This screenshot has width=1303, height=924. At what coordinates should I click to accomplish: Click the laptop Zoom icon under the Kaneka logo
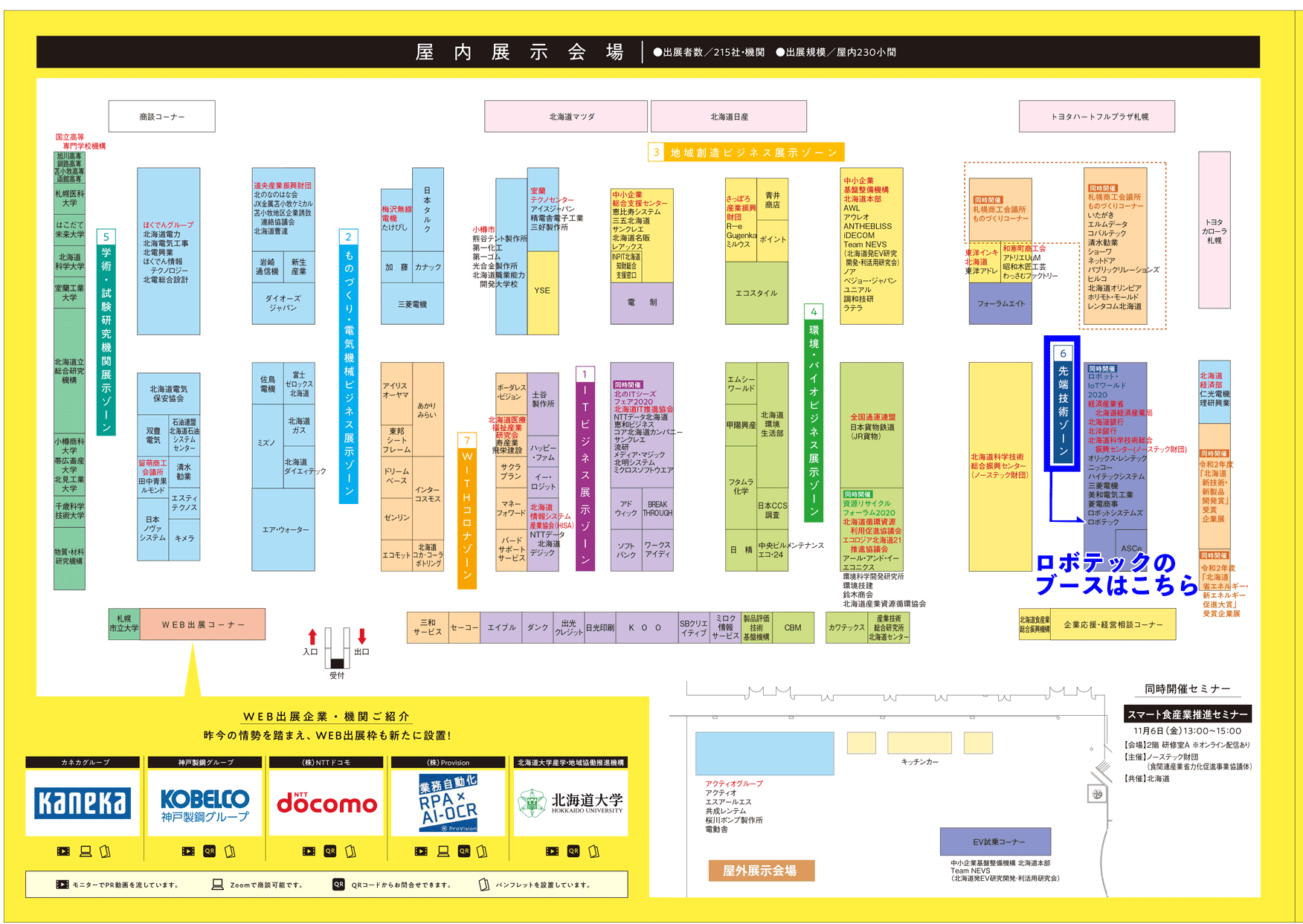[x=86, y=851]
